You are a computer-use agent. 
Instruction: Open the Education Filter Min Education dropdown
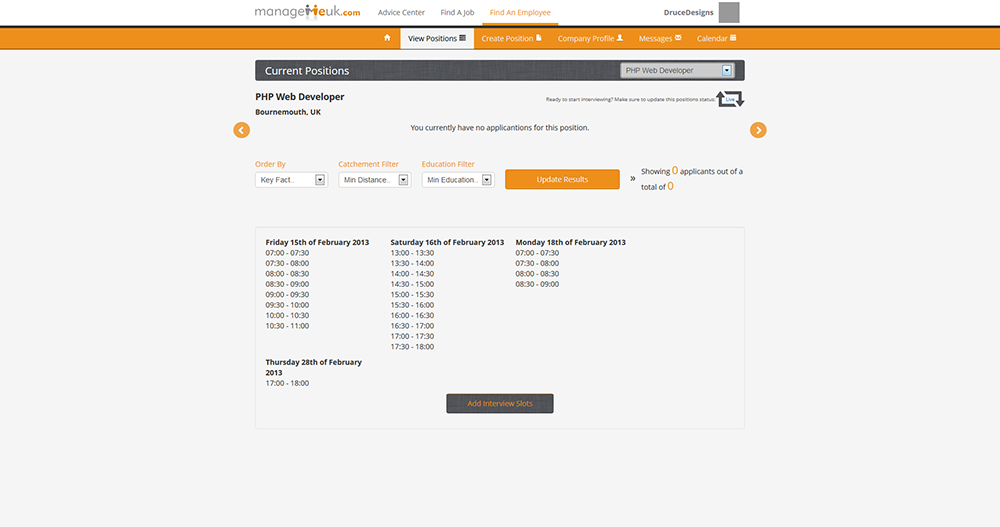457,180
